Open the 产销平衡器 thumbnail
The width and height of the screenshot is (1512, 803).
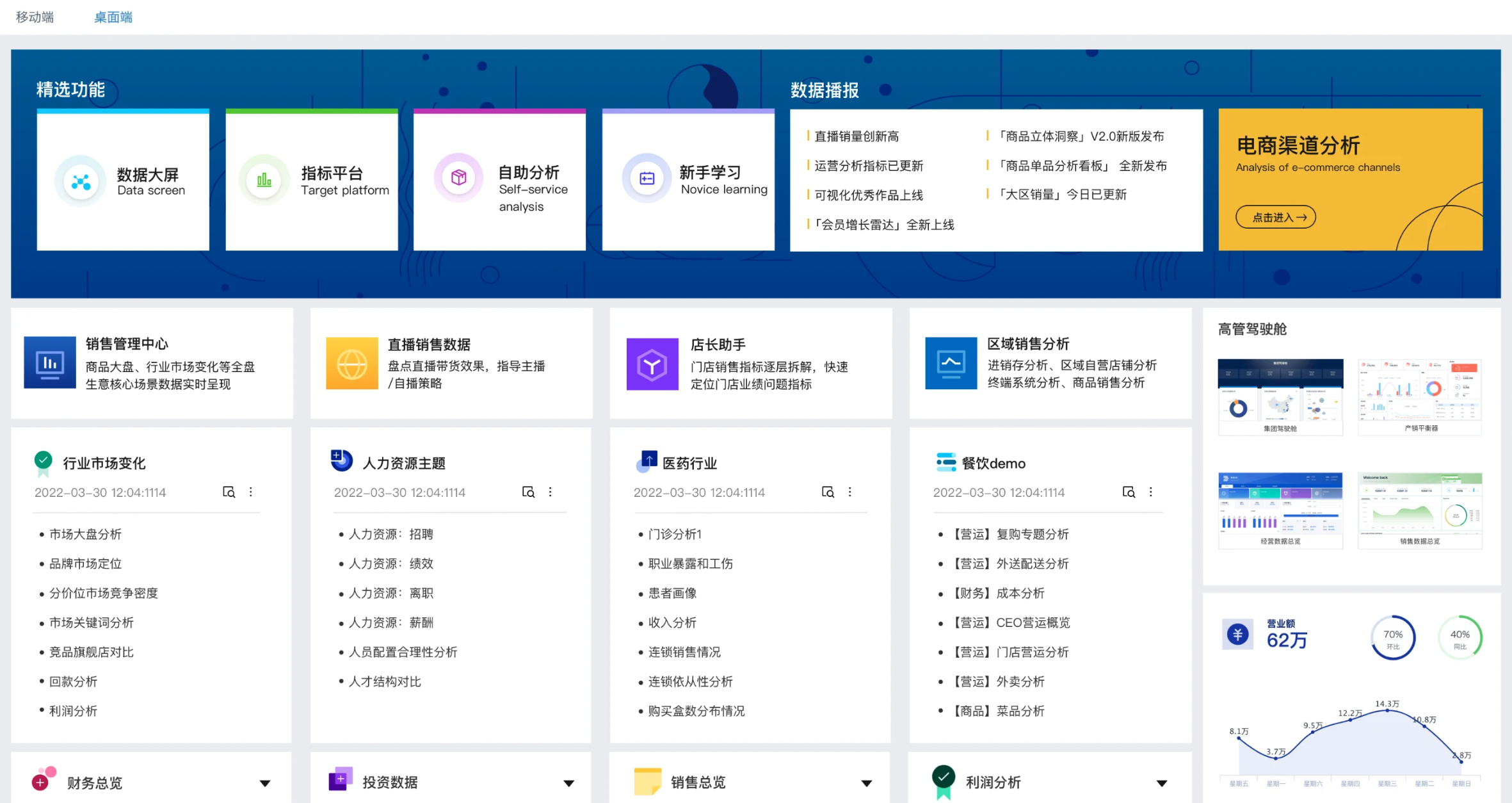coord(1420,396)
